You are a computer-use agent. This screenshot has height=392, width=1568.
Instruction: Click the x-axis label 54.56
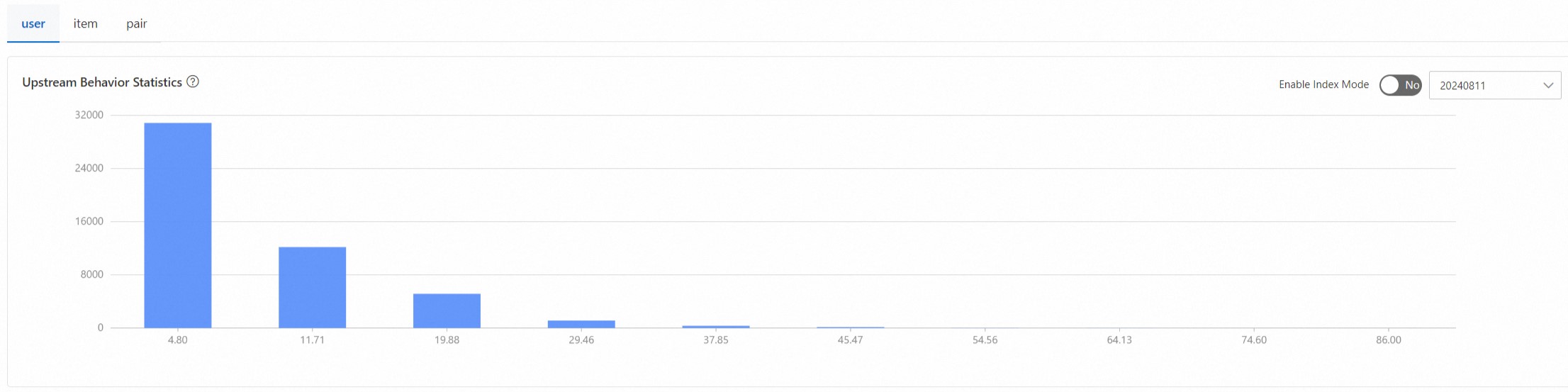[x=985, y=340]
